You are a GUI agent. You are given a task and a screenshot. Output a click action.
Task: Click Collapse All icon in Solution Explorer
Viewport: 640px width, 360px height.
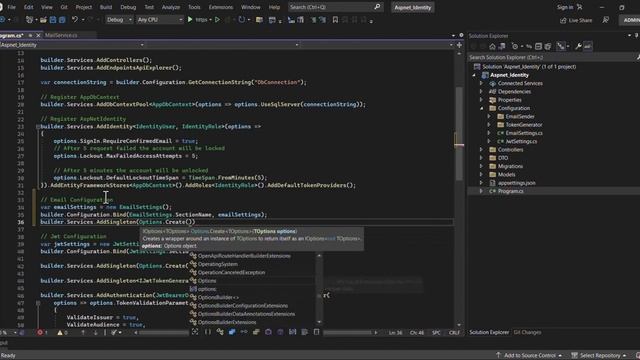538,47
